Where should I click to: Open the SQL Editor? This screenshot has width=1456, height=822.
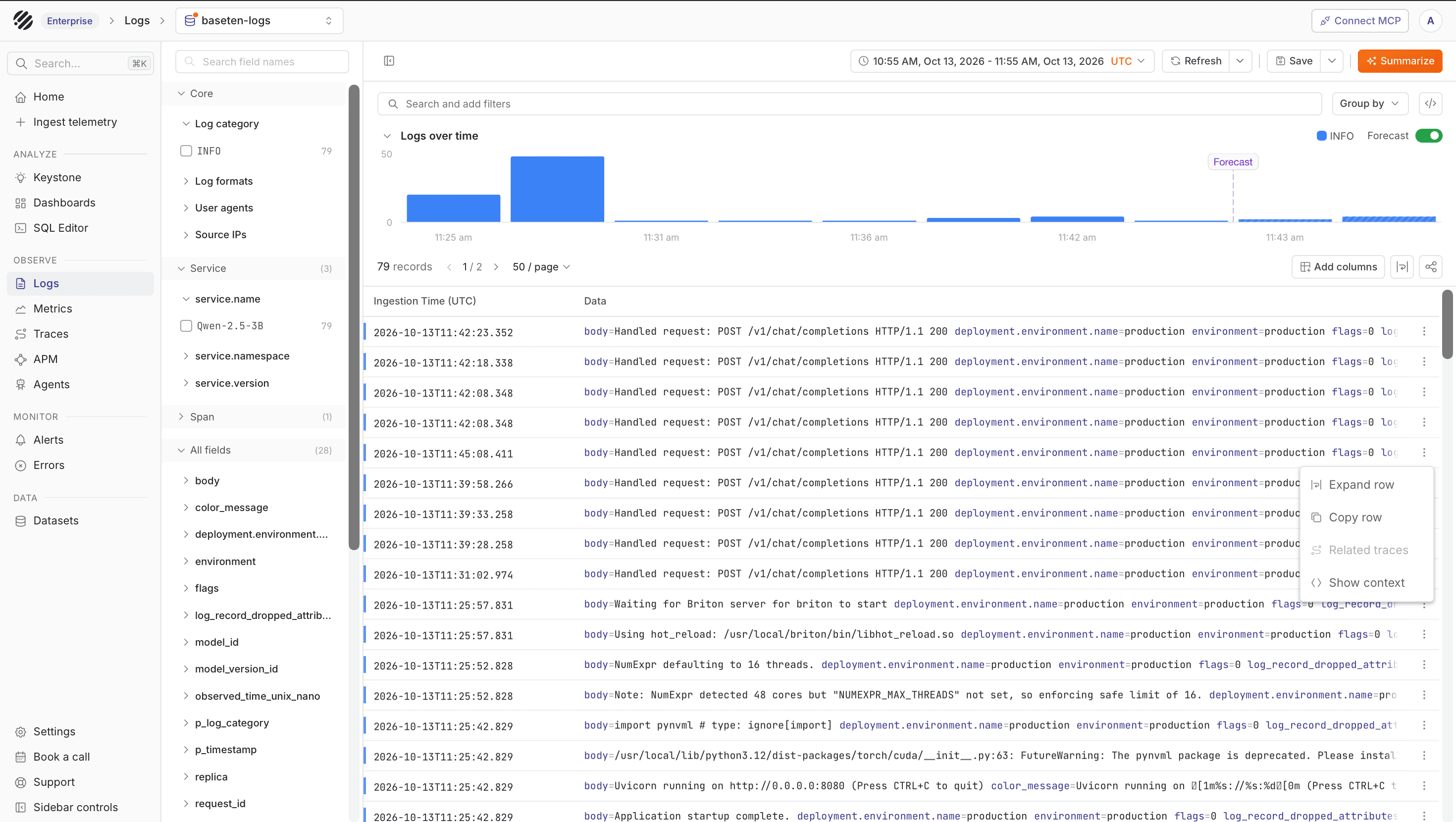(x=60, y=228)
